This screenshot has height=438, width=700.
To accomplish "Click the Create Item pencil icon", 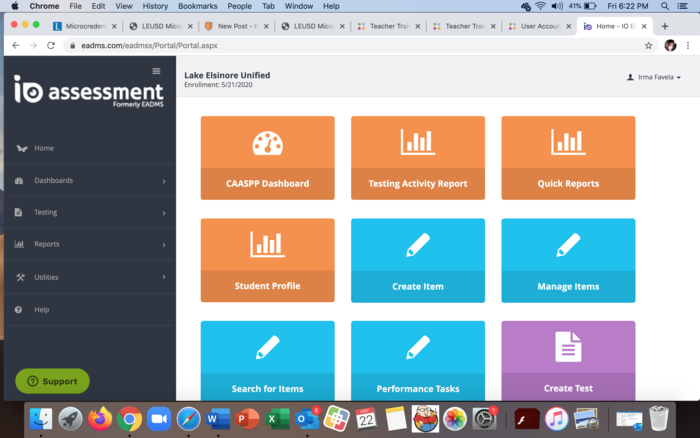I will point(417,245).
